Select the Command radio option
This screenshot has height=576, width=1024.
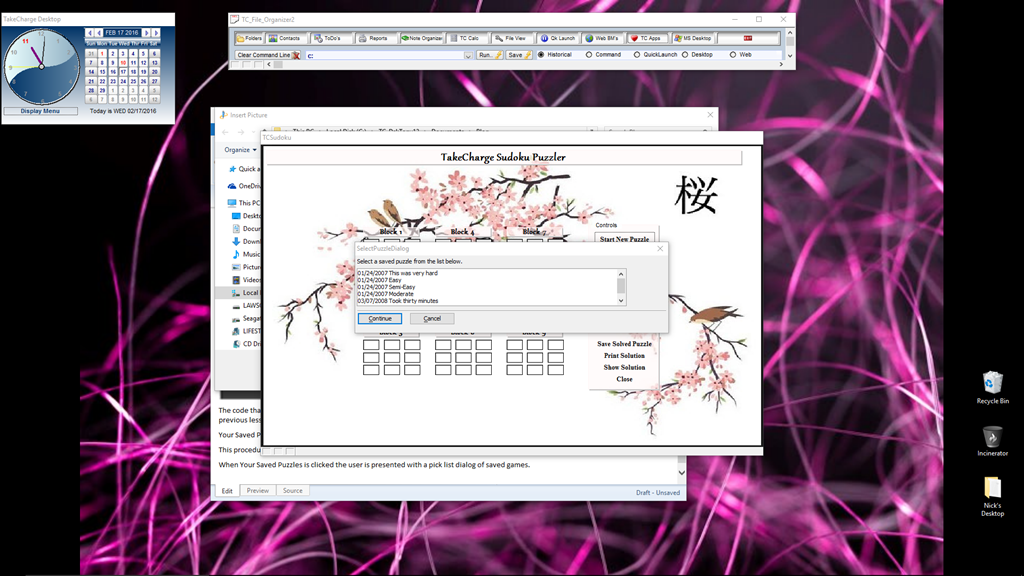point(589,55)
